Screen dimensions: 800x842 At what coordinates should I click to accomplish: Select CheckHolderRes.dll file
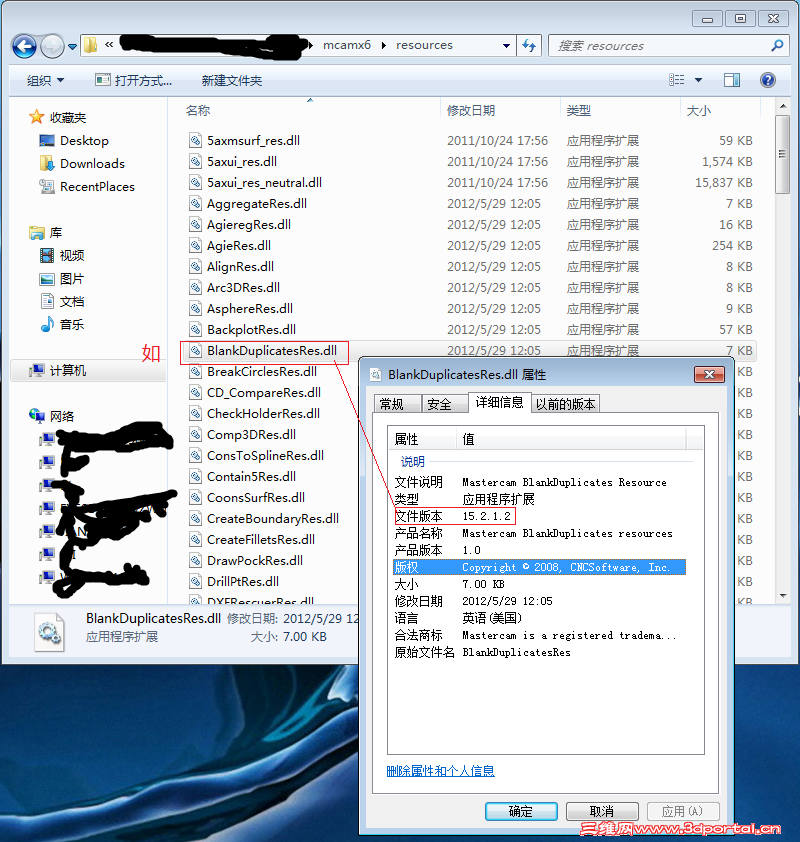point(264,413)
